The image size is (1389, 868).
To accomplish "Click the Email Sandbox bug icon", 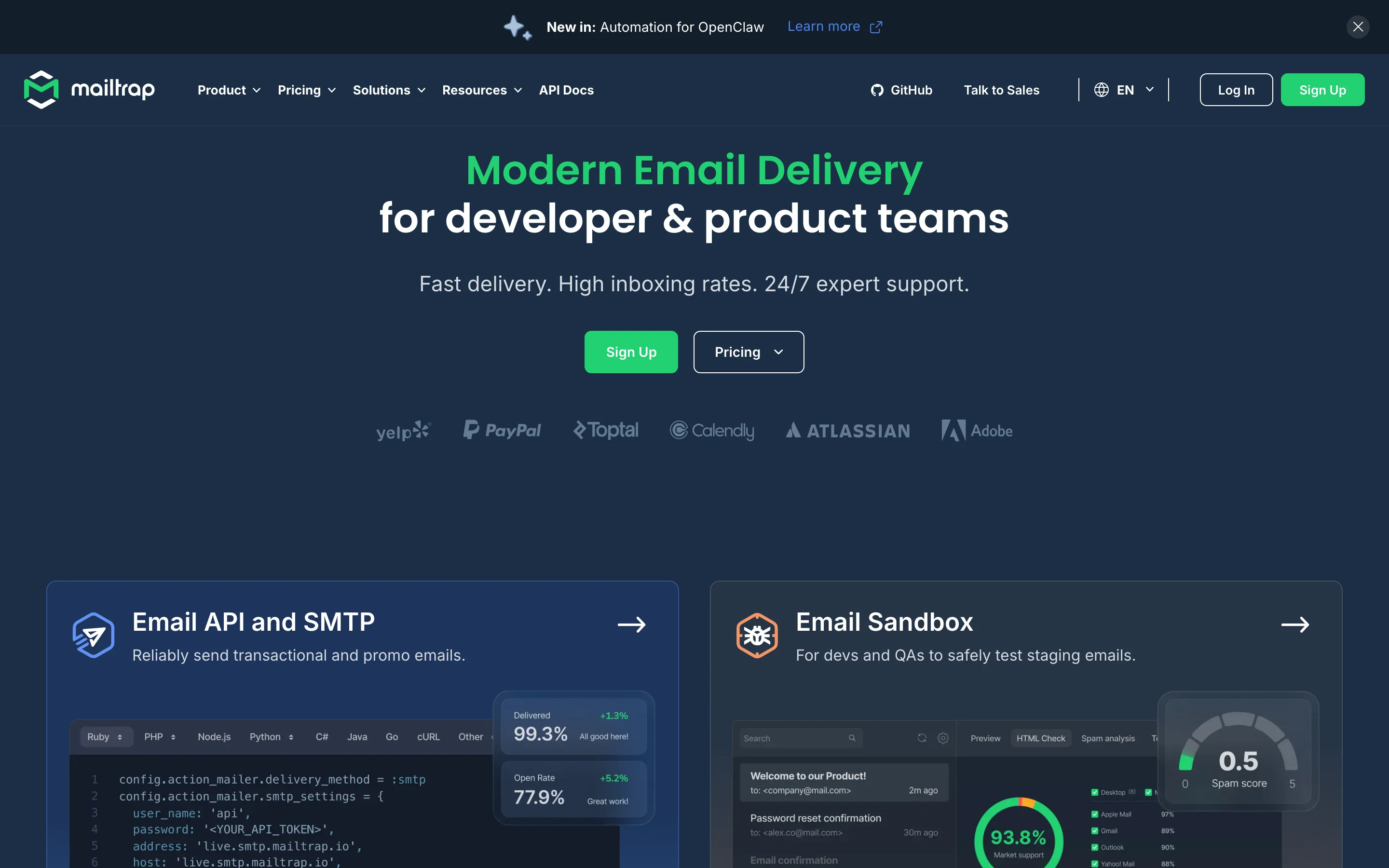I will coord(757,636).
